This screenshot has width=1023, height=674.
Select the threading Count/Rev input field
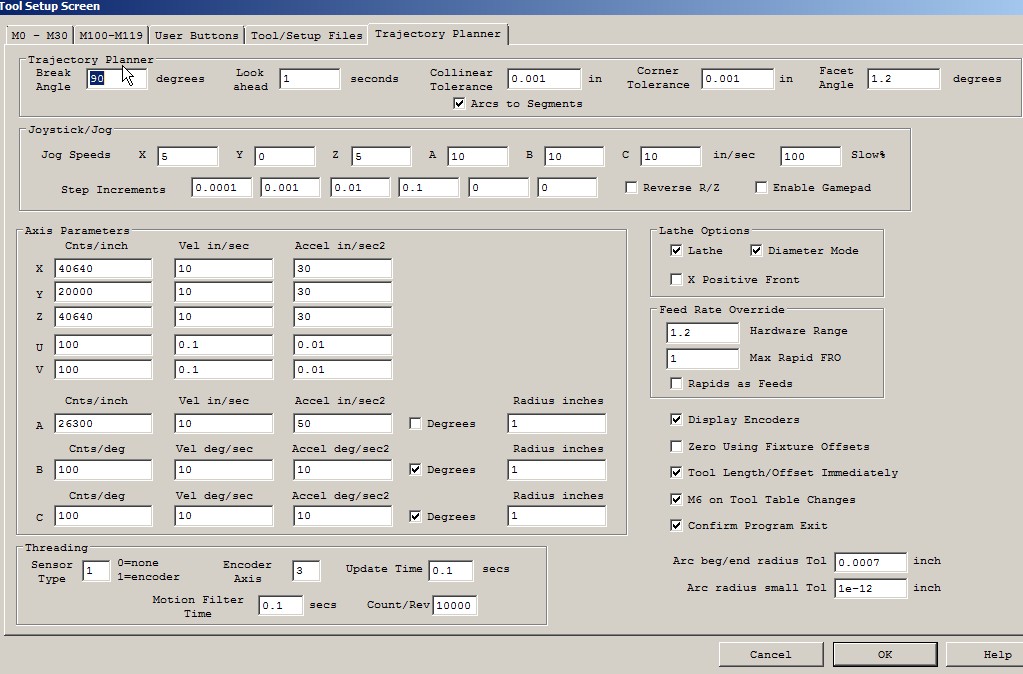tap(455, 606)
